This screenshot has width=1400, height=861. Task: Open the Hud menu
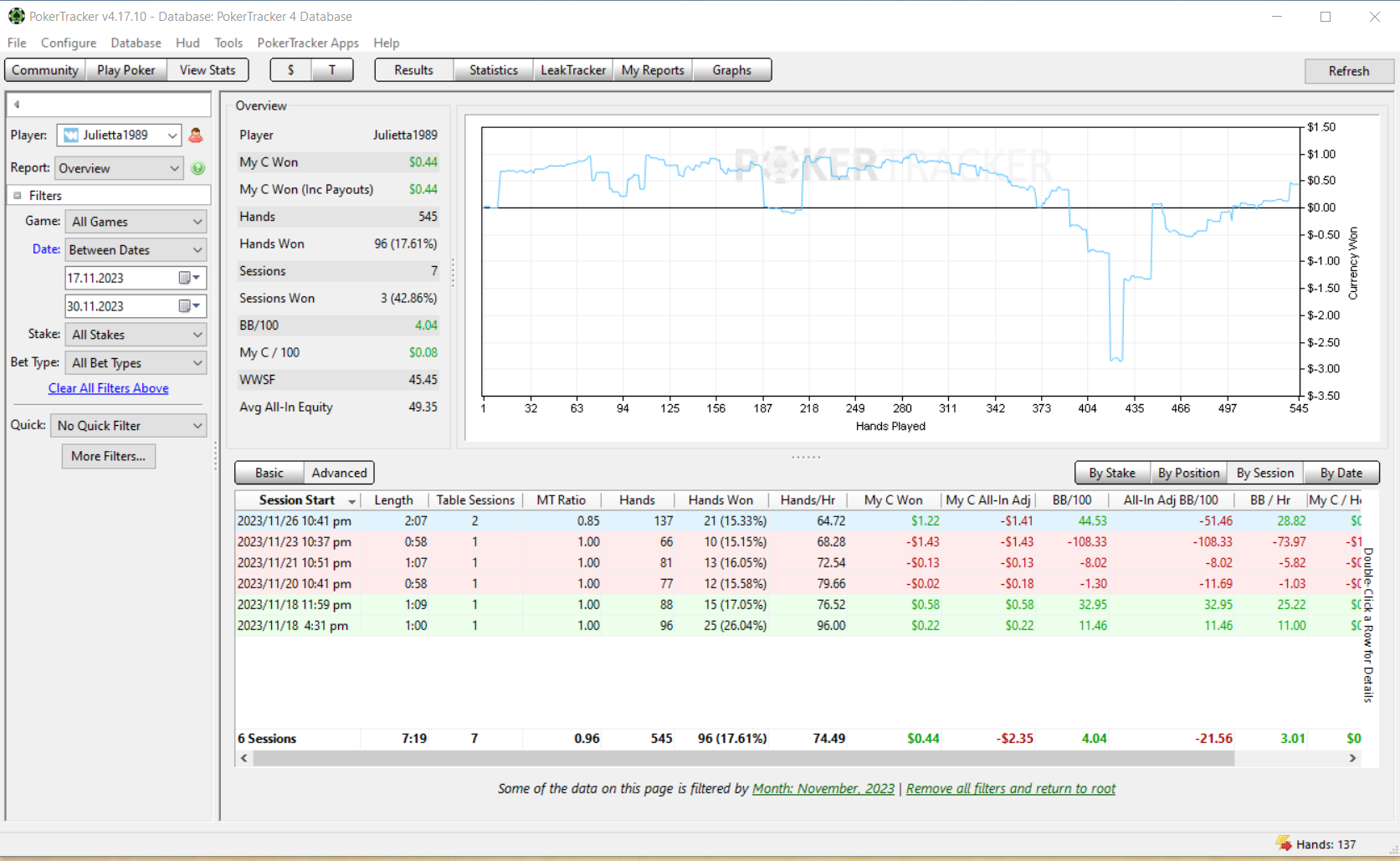187,43
